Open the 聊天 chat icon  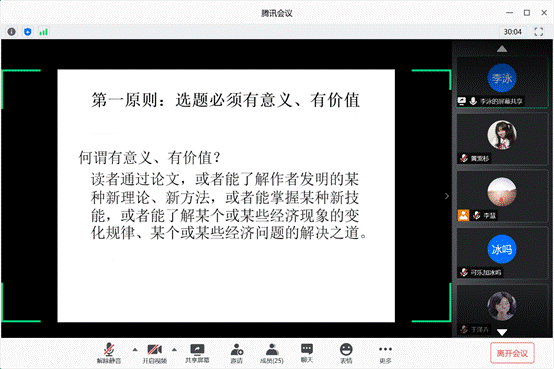tap(307, 353)
